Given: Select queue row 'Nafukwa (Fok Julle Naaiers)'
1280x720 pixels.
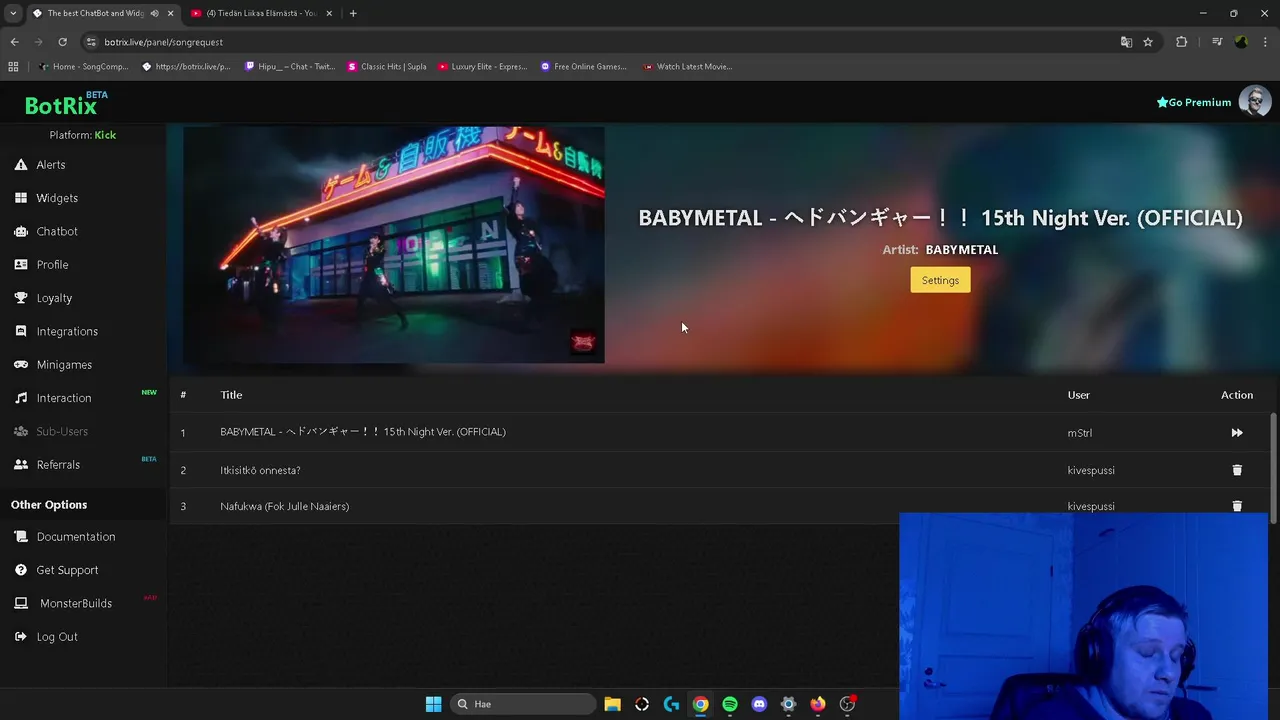Looking at the screenshot, I should (720, 506).
